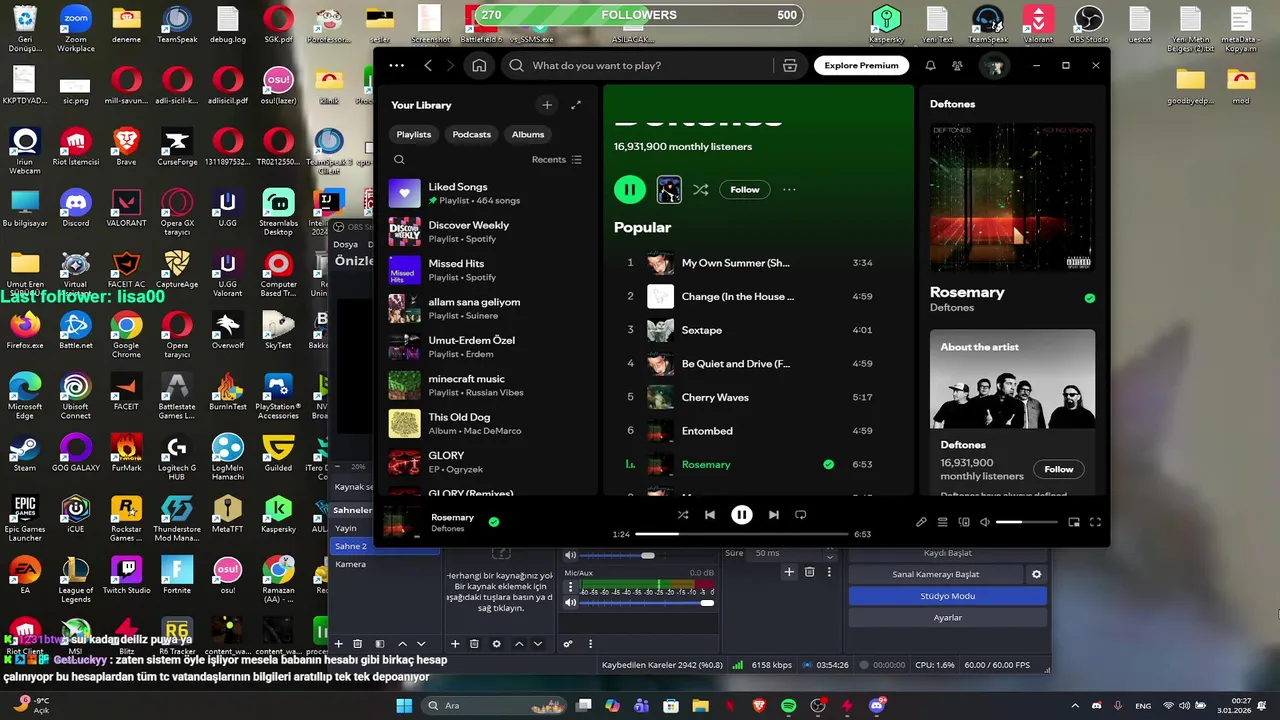Open Ayarlar button in OBS
Viewport: 1280px width, 720px height.
[948, 618]
